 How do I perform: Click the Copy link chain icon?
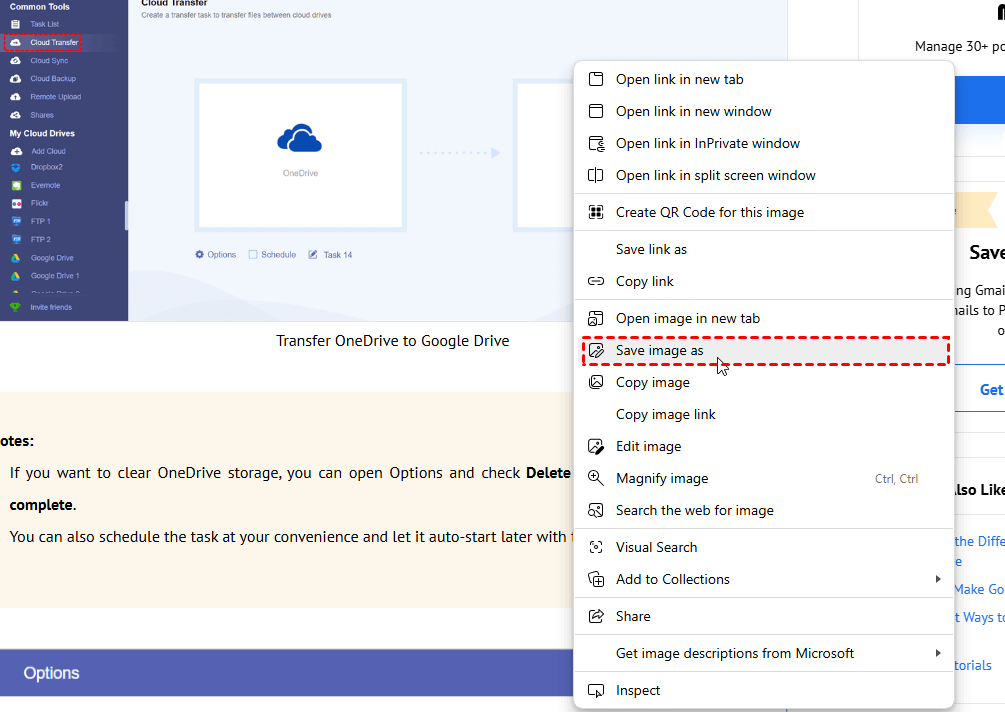pos(595,281)
